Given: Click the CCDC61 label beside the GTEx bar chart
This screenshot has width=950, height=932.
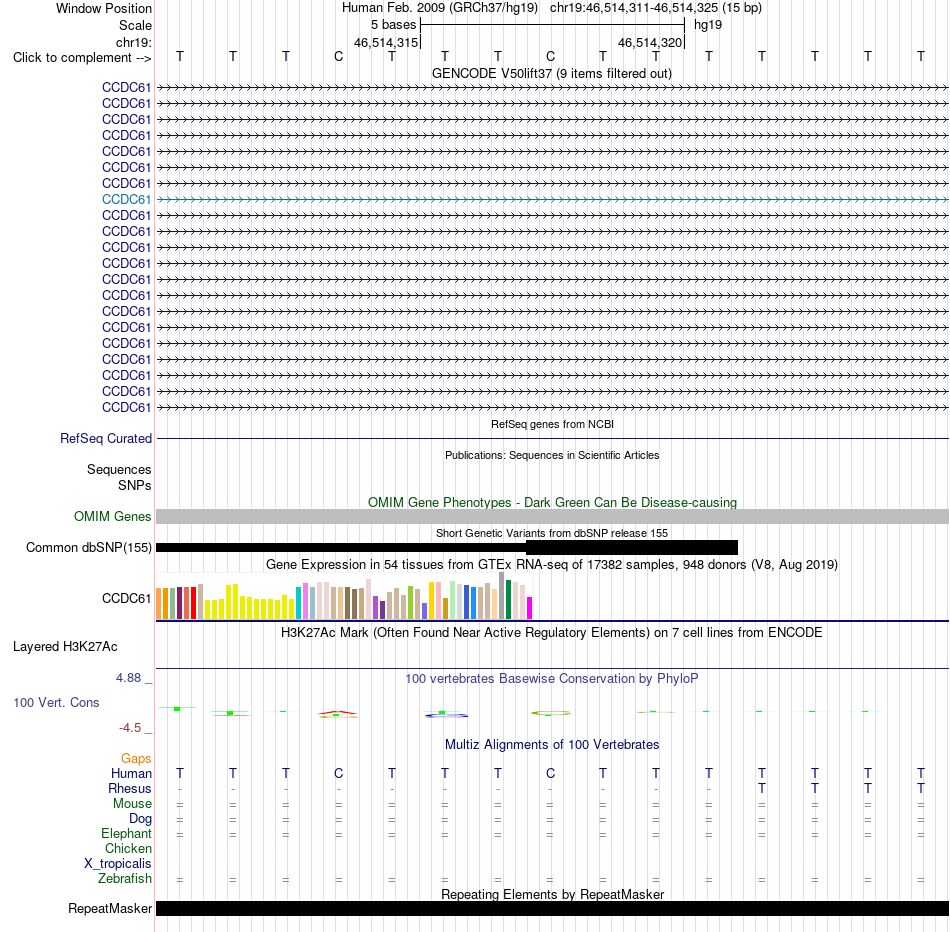Looking at the screenshot, I should (x=126, y=599).
